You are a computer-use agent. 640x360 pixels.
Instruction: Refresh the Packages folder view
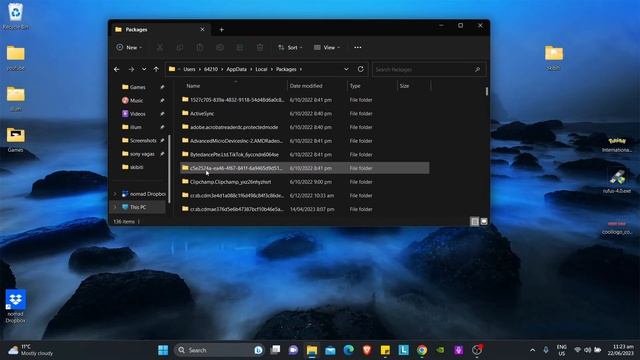360,69
